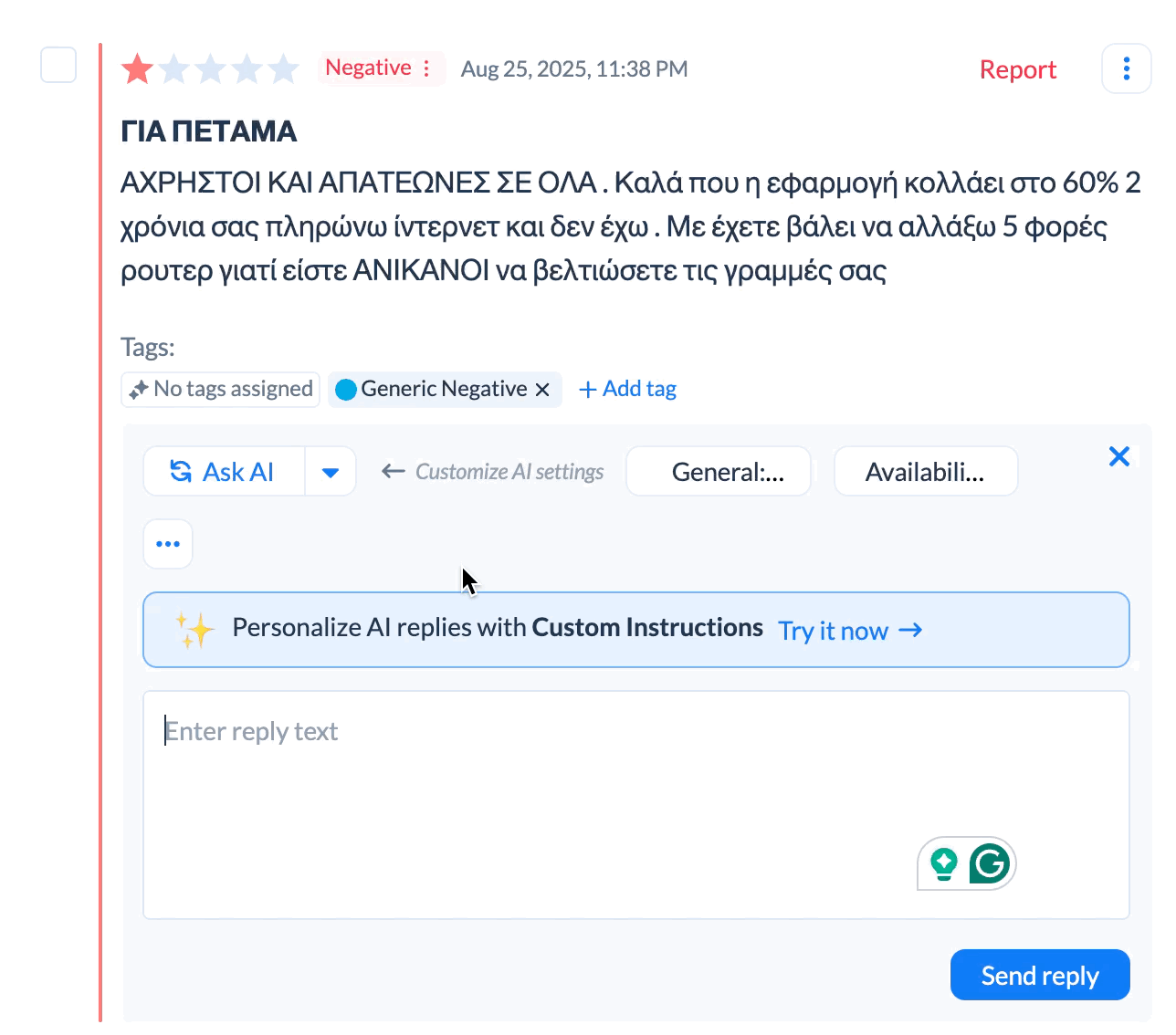Click the Customize AI settings back arrow
This screenshot has width=1176, height=1035.
tap(394, 472)
